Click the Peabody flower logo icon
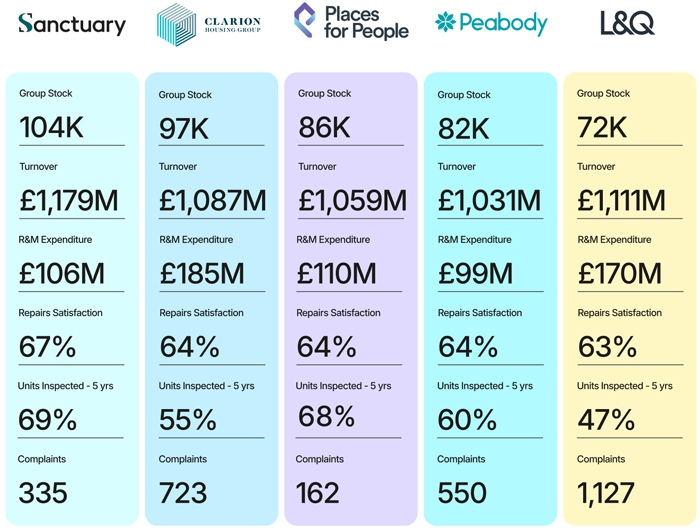The height and width of the screenshot is (532, 700). pyautogui.click(x=446, y=22)
